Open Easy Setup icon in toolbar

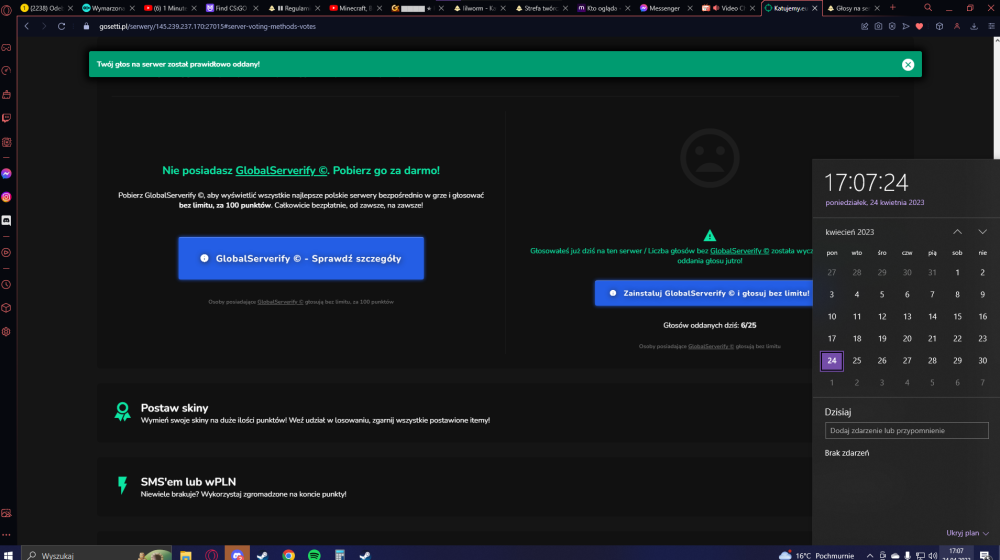tap(991, 26)
